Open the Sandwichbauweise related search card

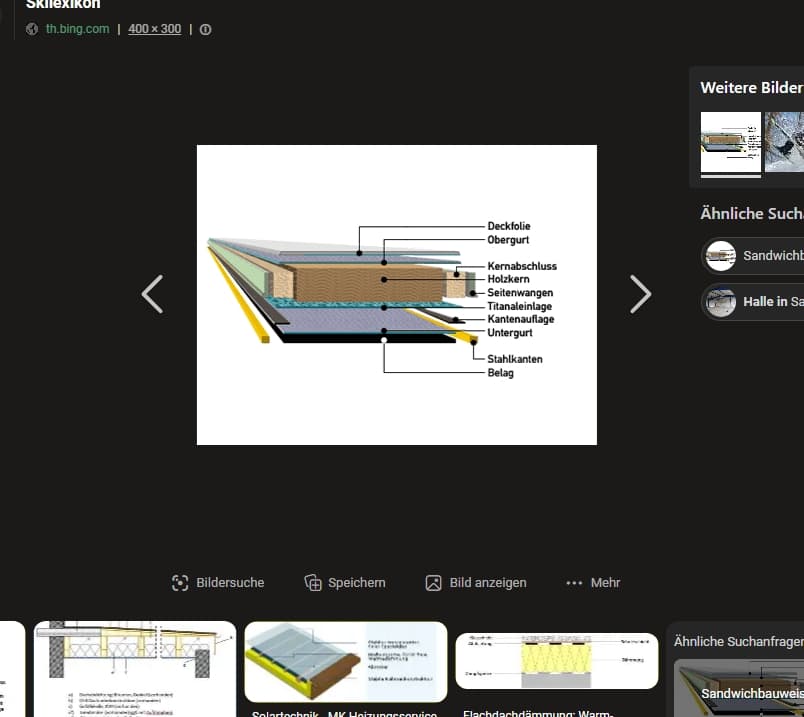[739, 688]
